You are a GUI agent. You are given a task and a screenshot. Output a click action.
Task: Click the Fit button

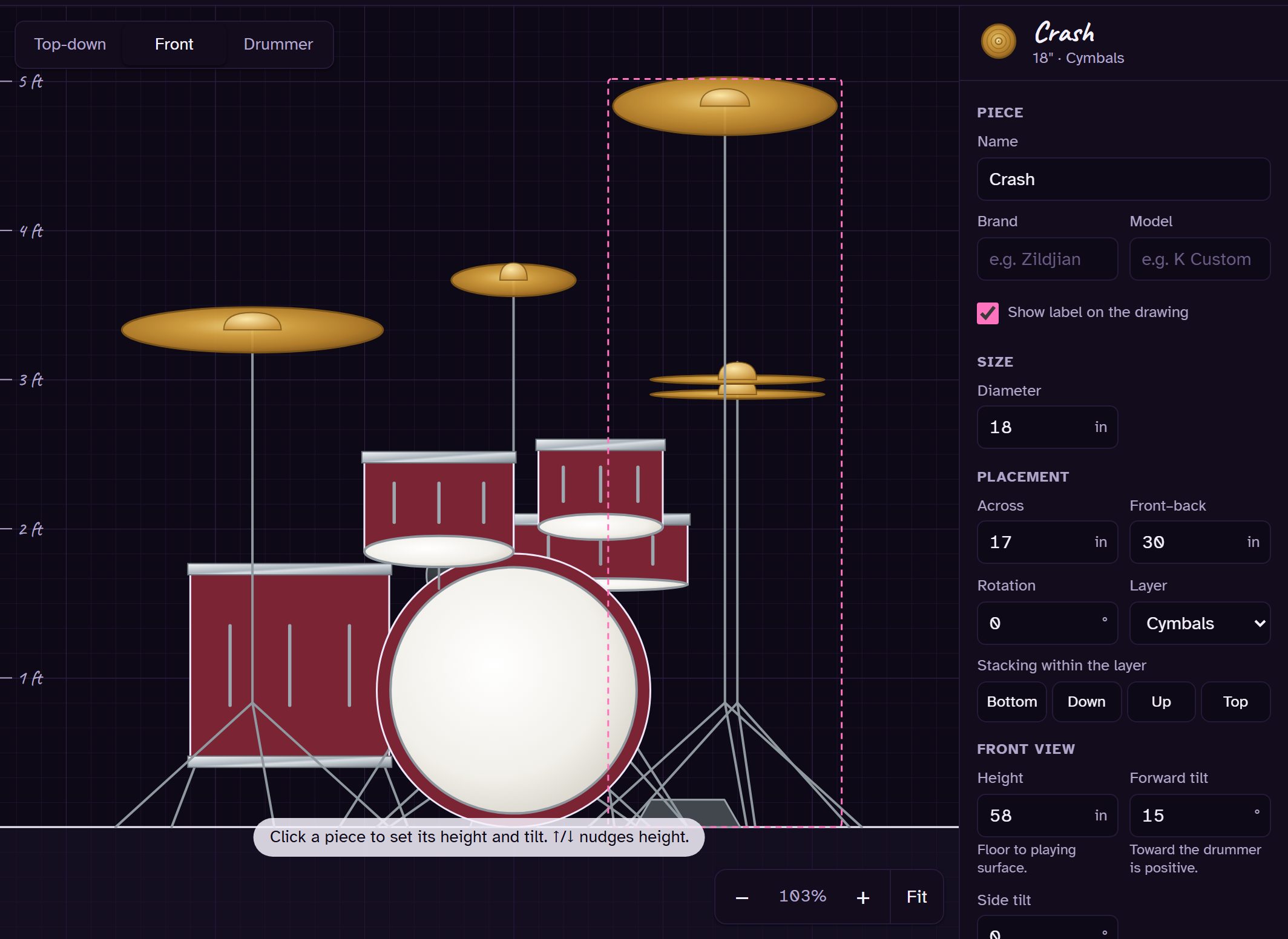916,897
